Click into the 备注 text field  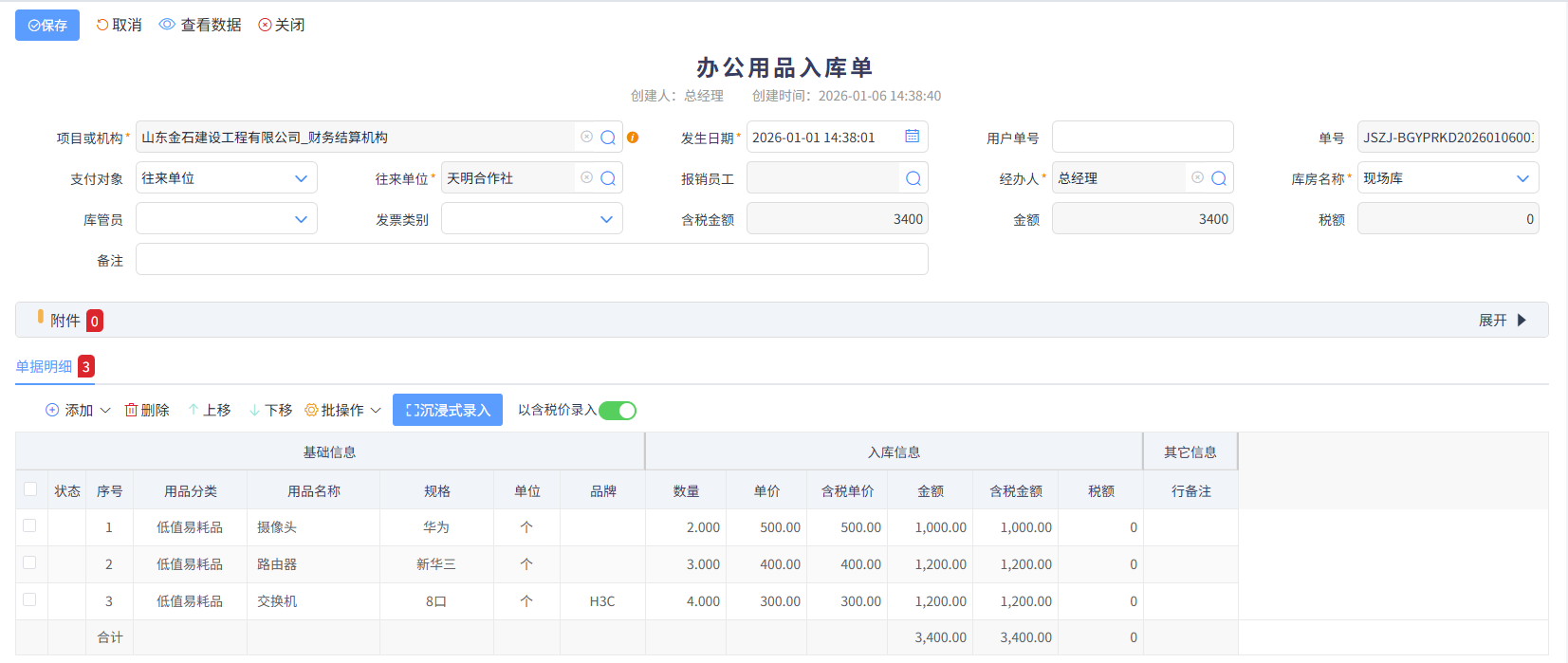pos(531,260)
